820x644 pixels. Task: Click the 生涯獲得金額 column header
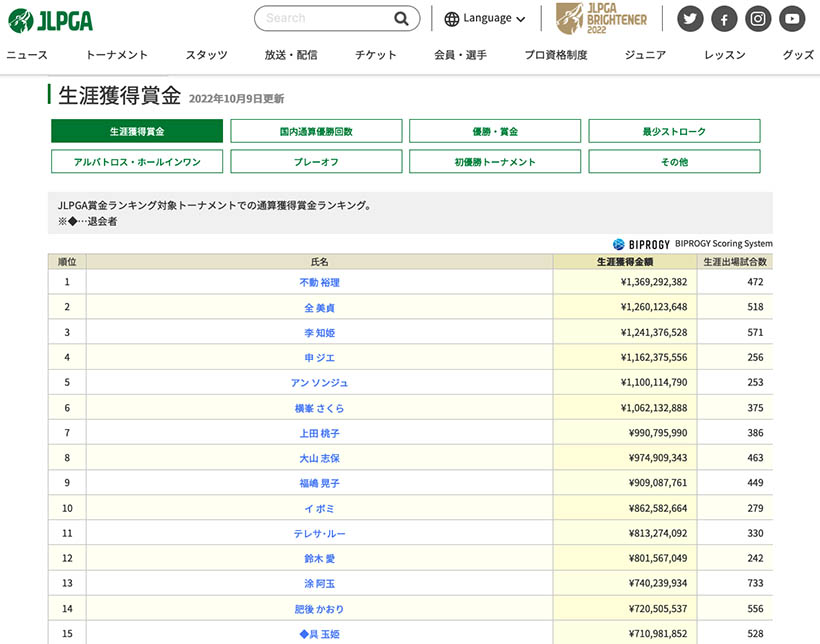[624, 262]
